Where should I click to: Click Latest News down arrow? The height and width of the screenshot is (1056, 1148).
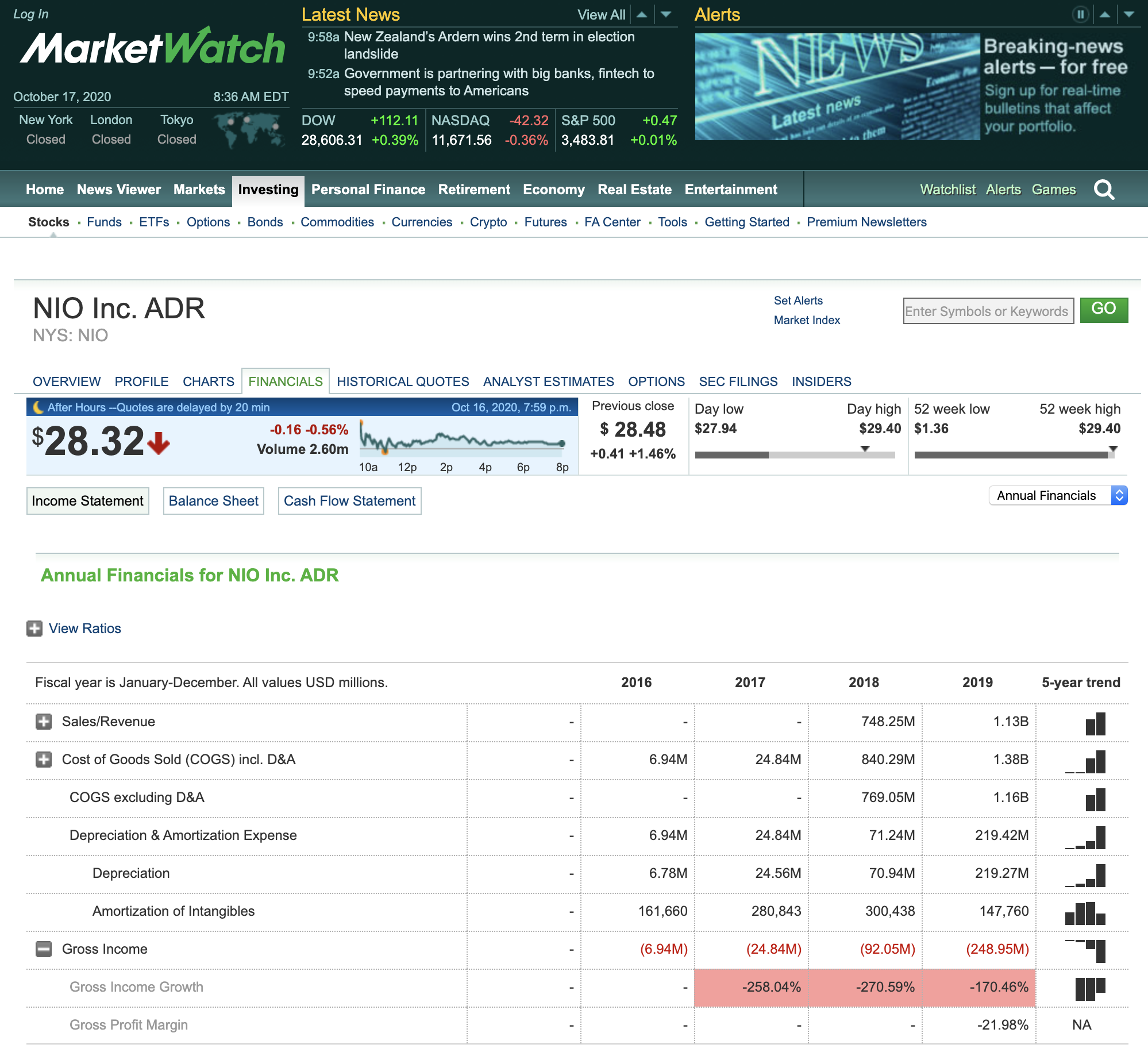(666, 14)
